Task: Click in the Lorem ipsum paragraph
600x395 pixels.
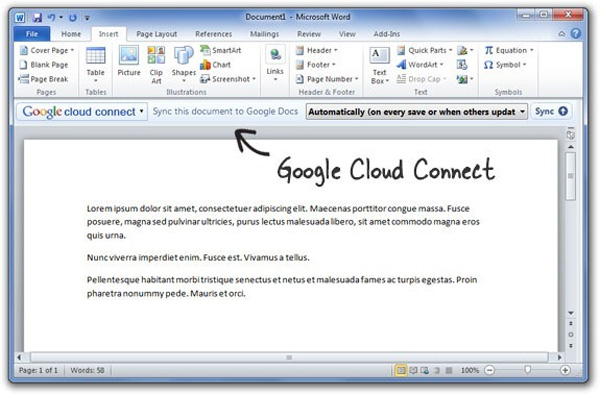Action: pyautogui.click(x=283, y=222)
